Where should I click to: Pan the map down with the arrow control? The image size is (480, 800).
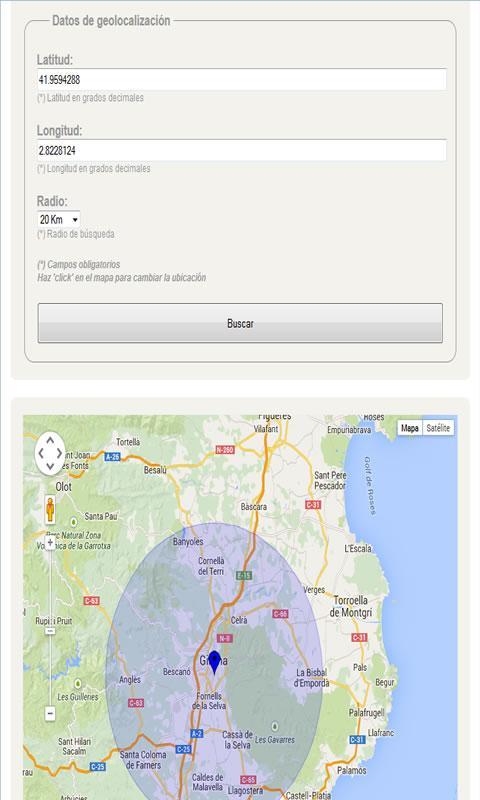pyautogui.click(x=50, y=466)
